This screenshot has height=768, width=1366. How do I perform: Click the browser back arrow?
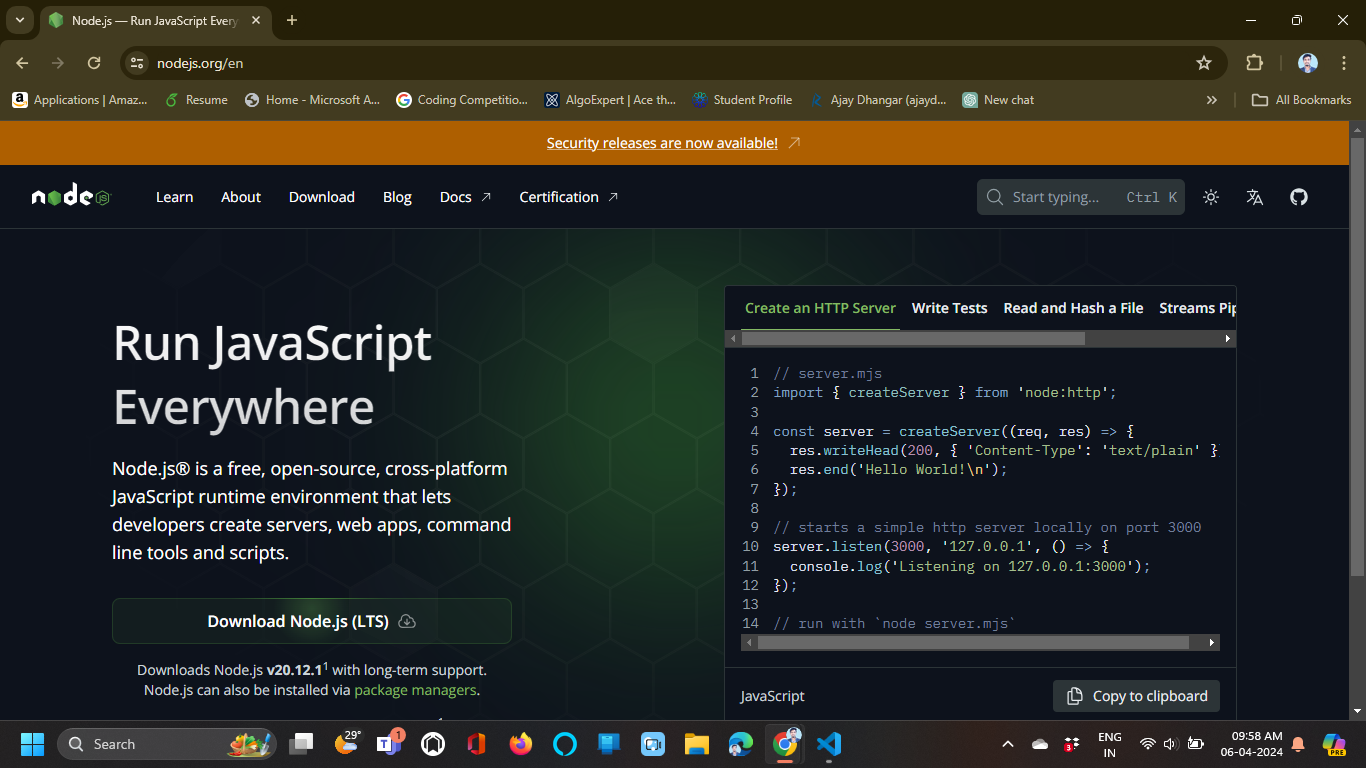pyautogui.click(x=22, y=63)
